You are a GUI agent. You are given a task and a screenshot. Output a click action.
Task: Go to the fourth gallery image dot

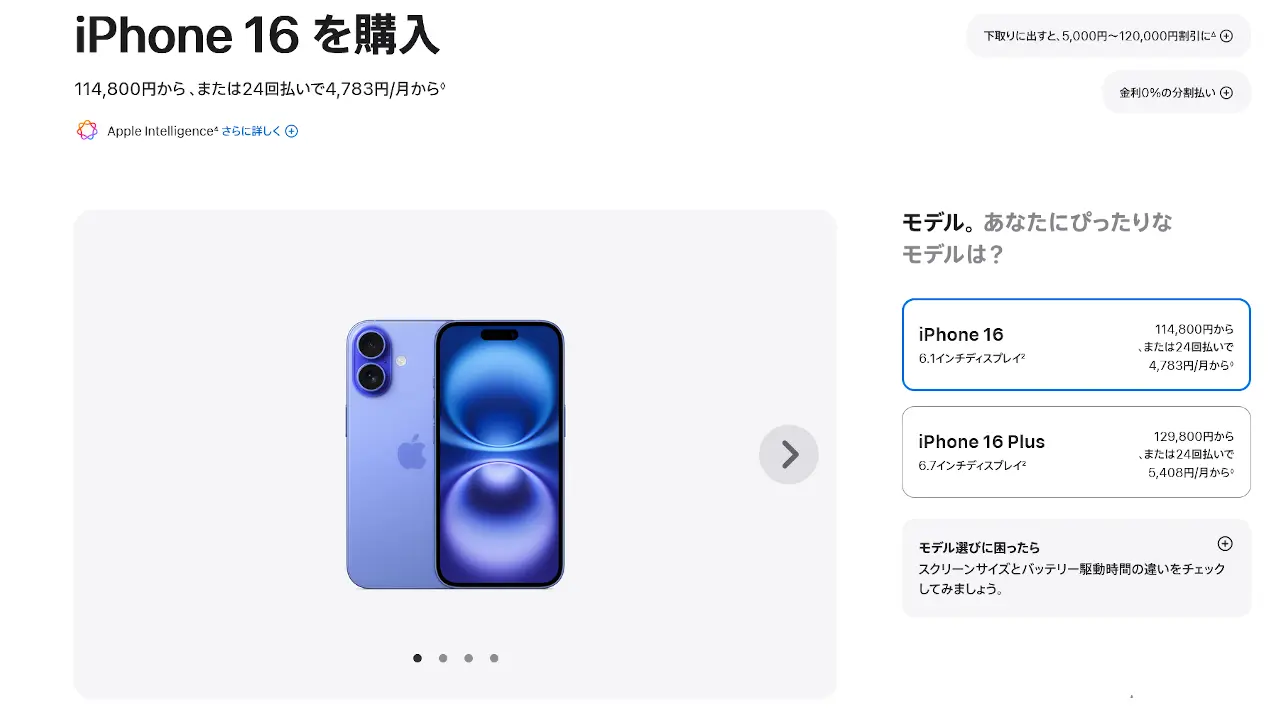[x=494, y=658]
